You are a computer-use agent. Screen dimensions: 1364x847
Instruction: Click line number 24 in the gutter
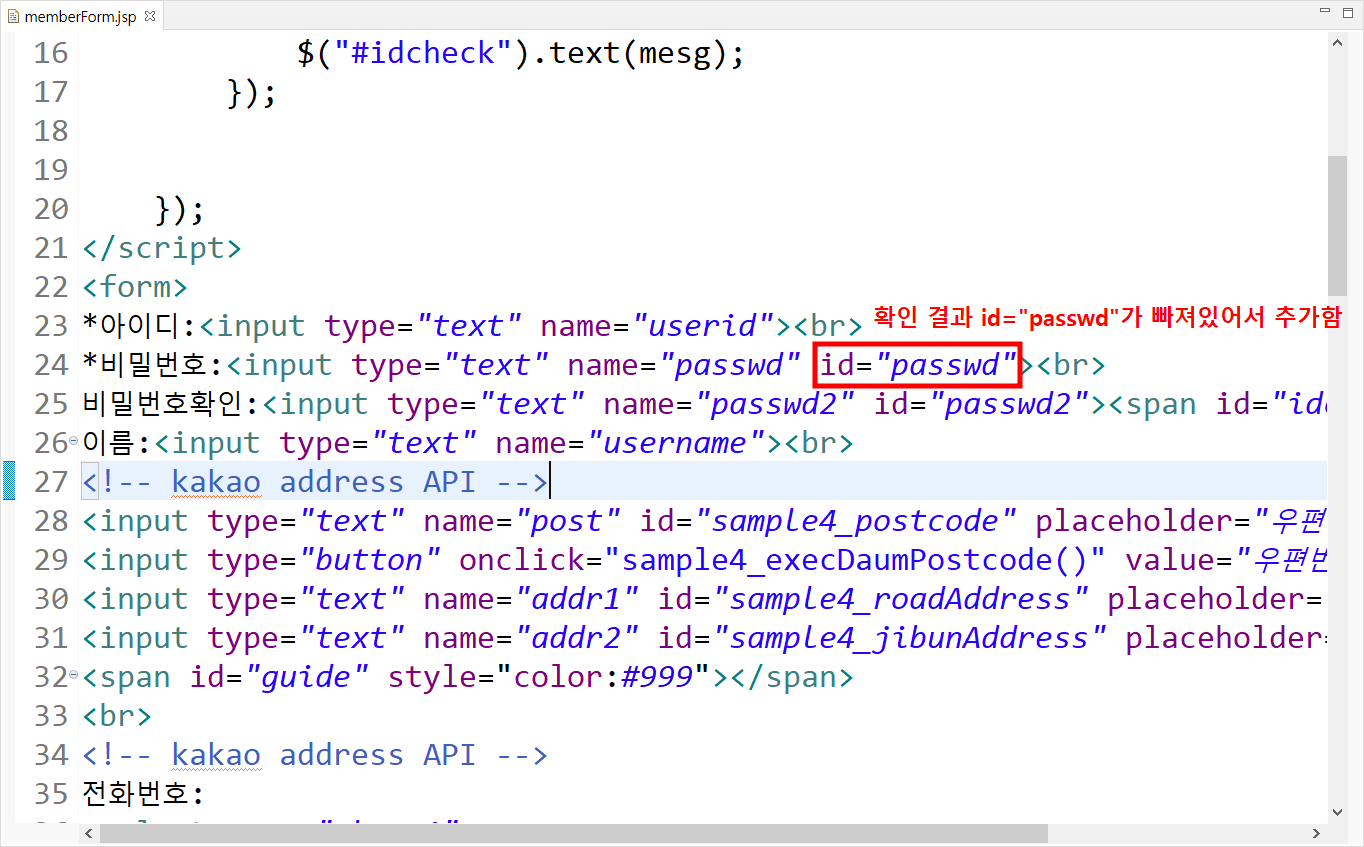coord(50,365)
